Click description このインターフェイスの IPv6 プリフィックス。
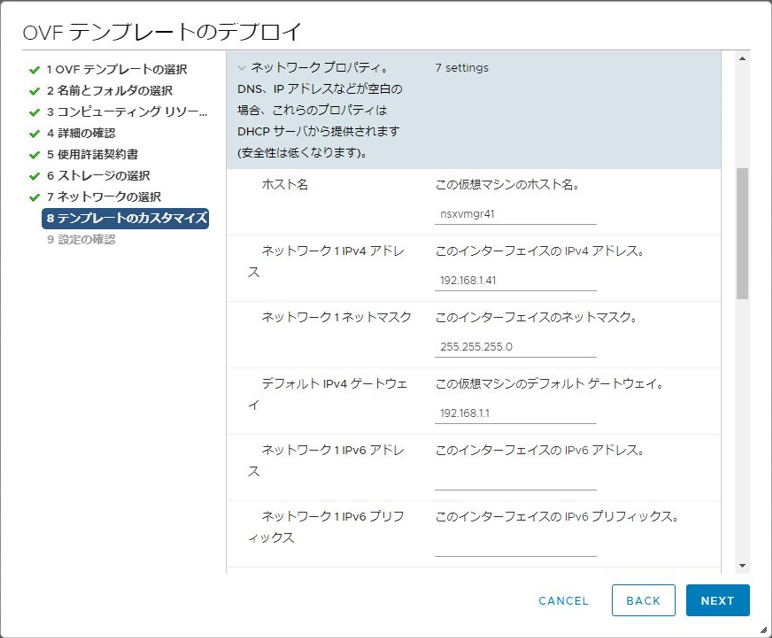This screenshot has height=638, width=772. coord(557,517)
